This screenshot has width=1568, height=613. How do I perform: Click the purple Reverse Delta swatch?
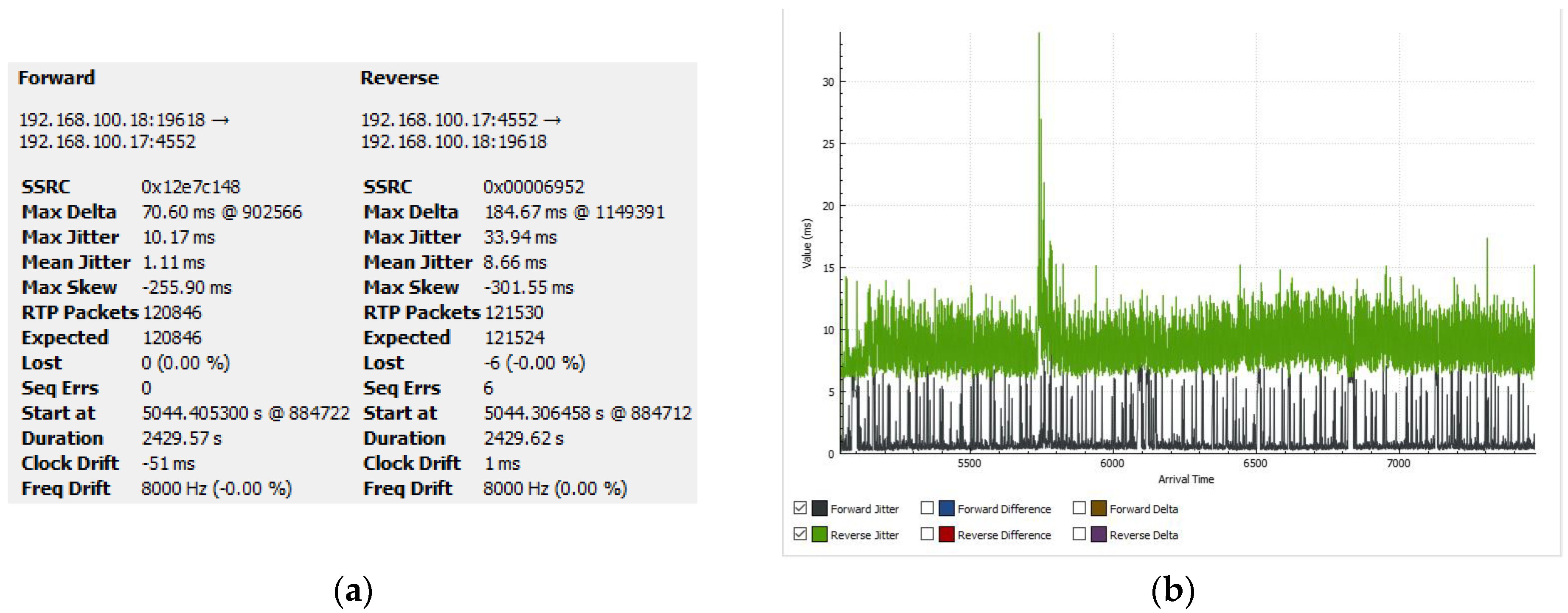tap(1099, 535)
